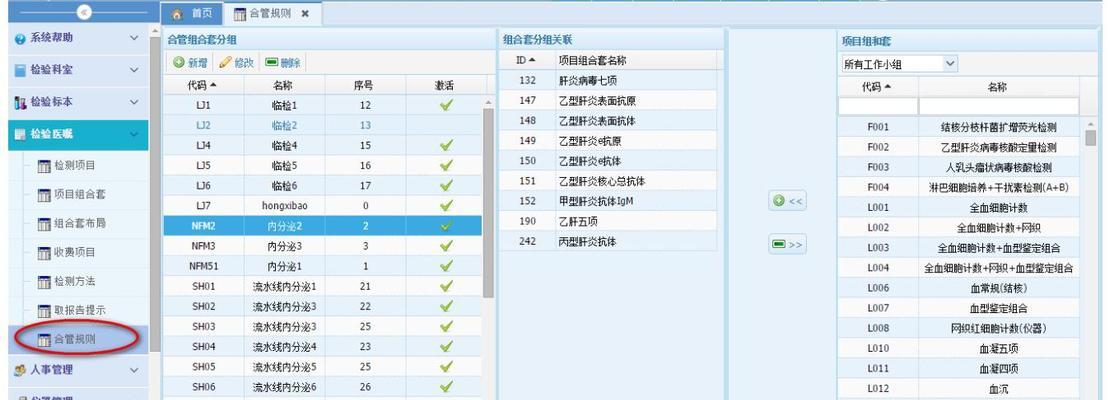Click the pencil icon of 修改
Screen dimensions: 1114x400
coord(225,63)
